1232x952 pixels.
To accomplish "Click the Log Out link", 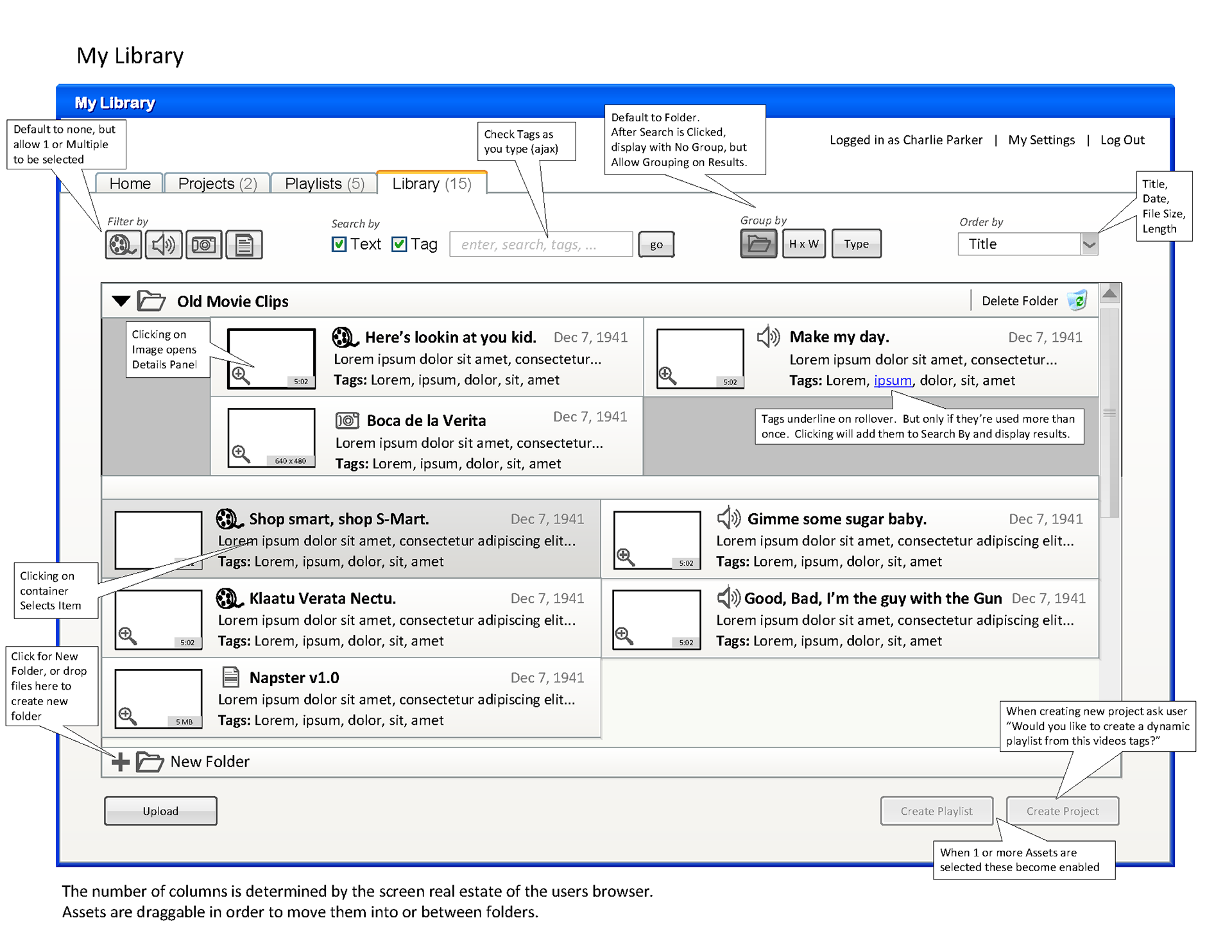I will click(1122, 140).
